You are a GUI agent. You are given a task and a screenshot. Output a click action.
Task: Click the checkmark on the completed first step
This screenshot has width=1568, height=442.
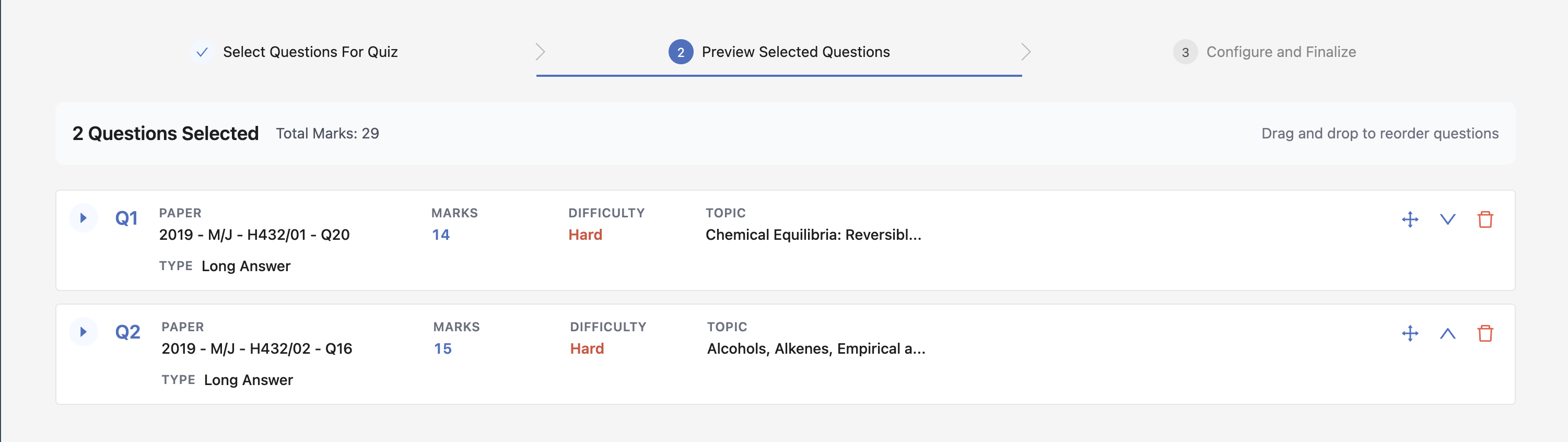pyautogui.click(x=202, y=52)
